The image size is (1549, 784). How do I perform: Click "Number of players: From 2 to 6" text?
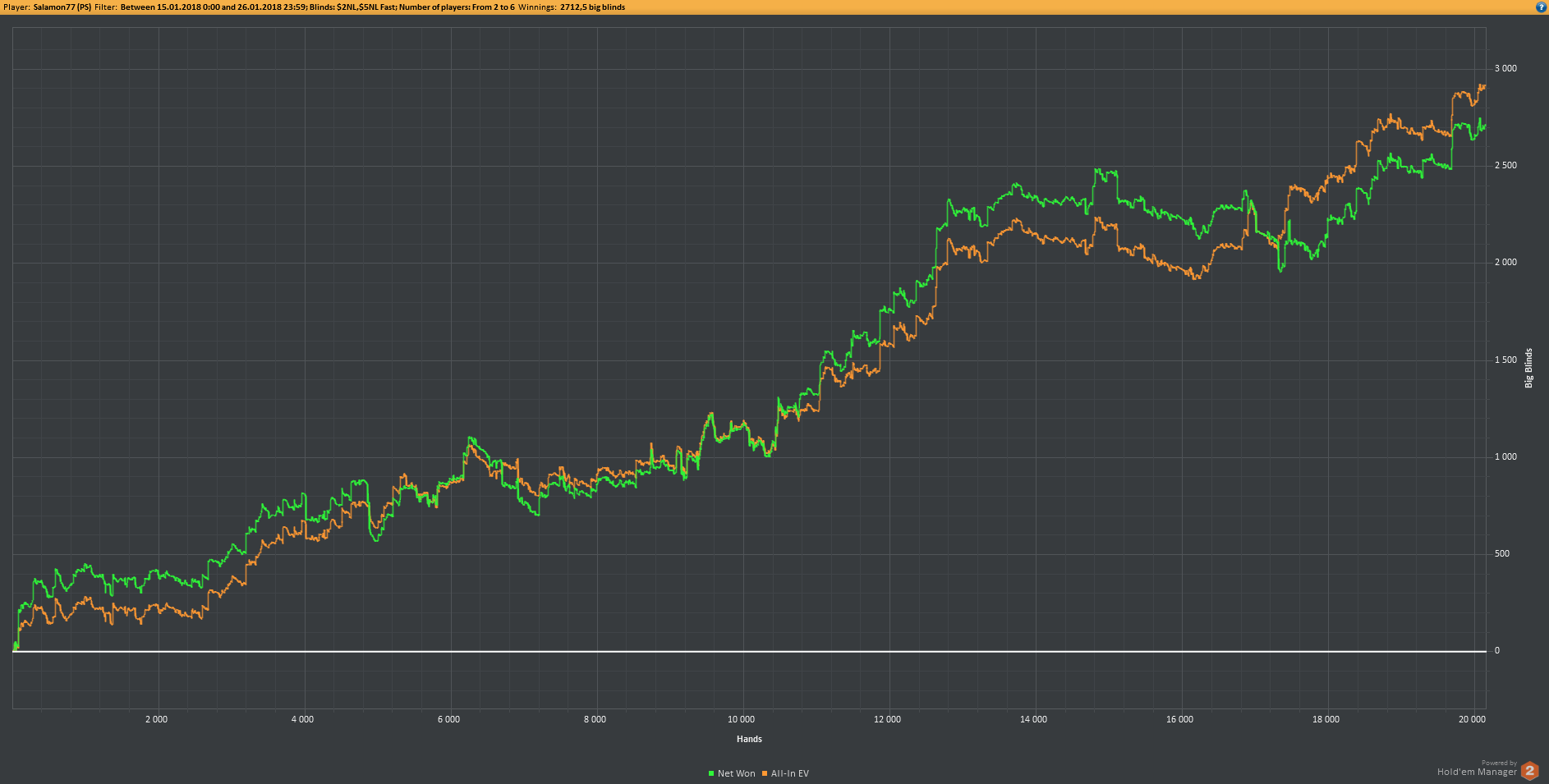click(x=457, y=7)
